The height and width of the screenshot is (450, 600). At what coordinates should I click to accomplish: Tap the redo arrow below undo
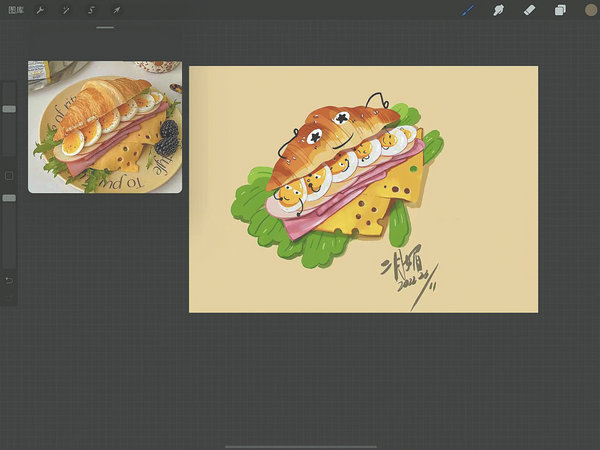pos(9,297)
